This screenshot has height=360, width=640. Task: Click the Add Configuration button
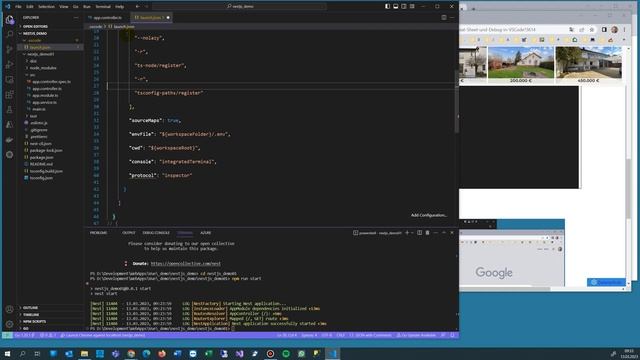429,215
